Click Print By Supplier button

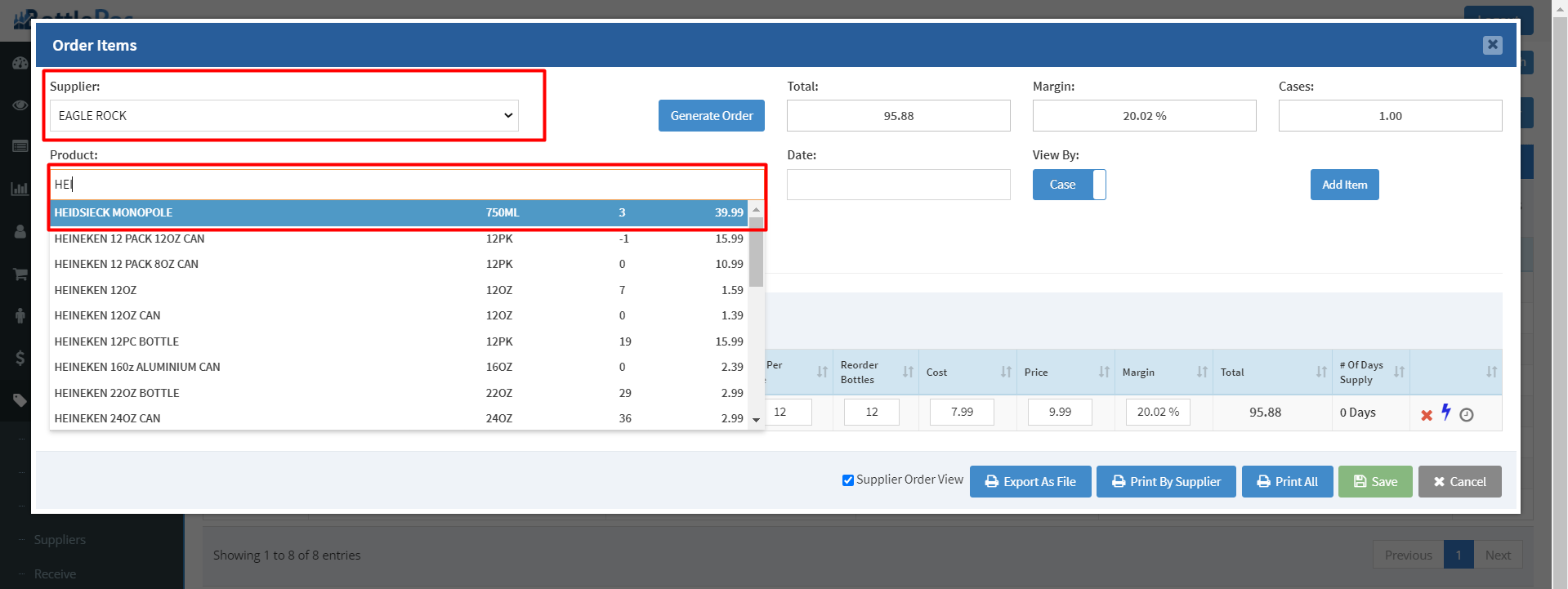pyautogui.click(x=1167, y=482)
